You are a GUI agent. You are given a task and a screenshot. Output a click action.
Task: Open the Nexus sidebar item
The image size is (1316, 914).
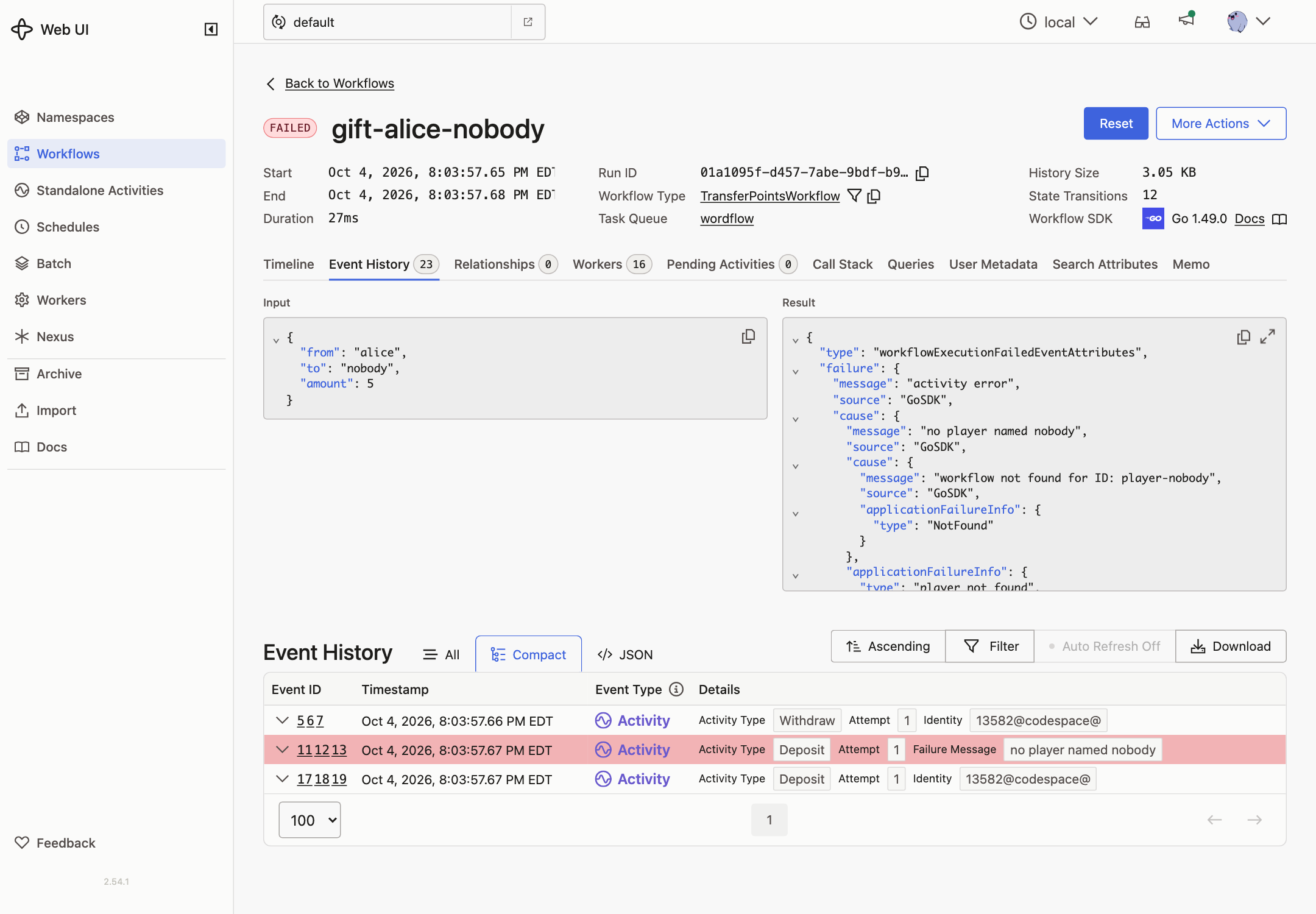116,336
